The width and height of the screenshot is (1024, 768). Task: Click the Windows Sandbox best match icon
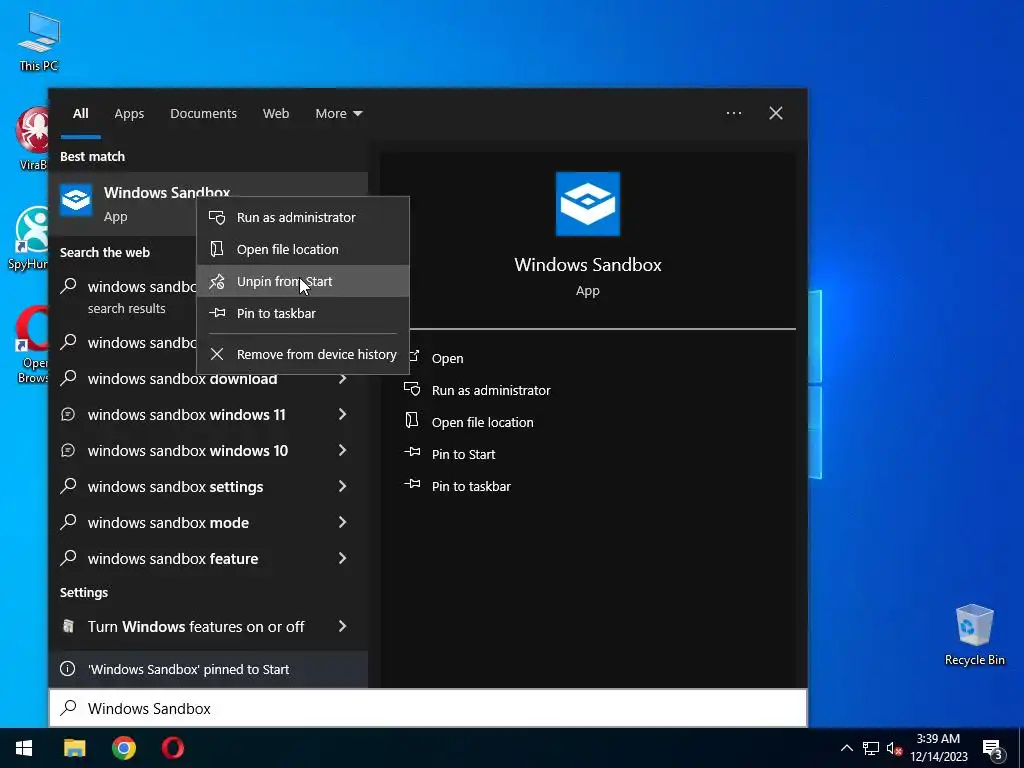click(x=76, y=200)
